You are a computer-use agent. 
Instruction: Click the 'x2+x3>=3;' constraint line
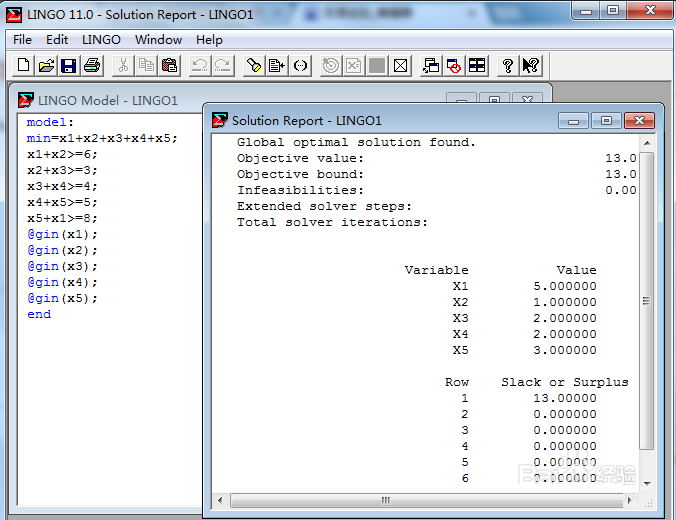62,170
